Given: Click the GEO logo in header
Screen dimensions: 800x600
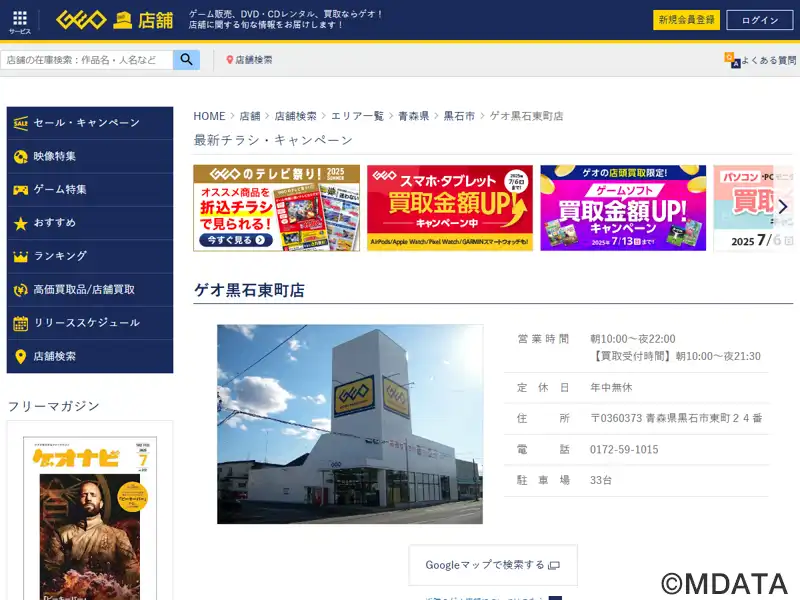Looking at the screenshot, I should tap(81, 20).
